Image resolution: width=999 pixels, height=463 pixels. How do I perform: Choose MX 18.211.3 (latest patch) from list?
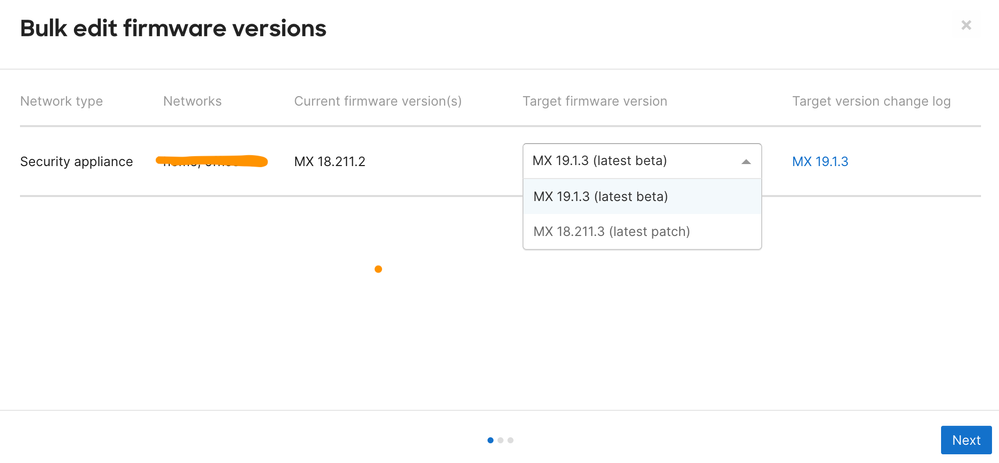(611, 232)
